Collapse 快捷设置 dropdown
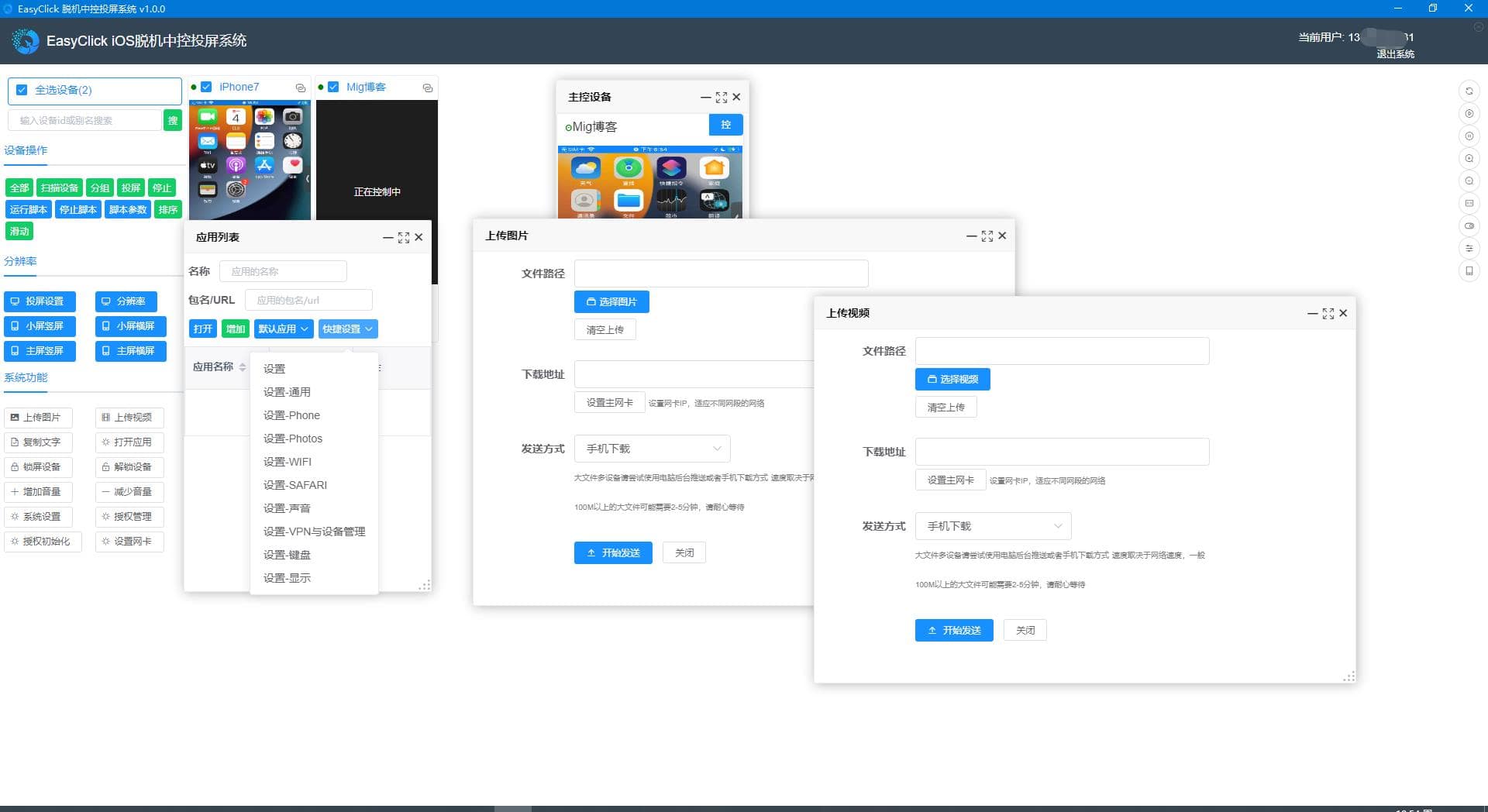Image resolution: width=1488 pixels, height=812 pixels. [x=348, y=329]
